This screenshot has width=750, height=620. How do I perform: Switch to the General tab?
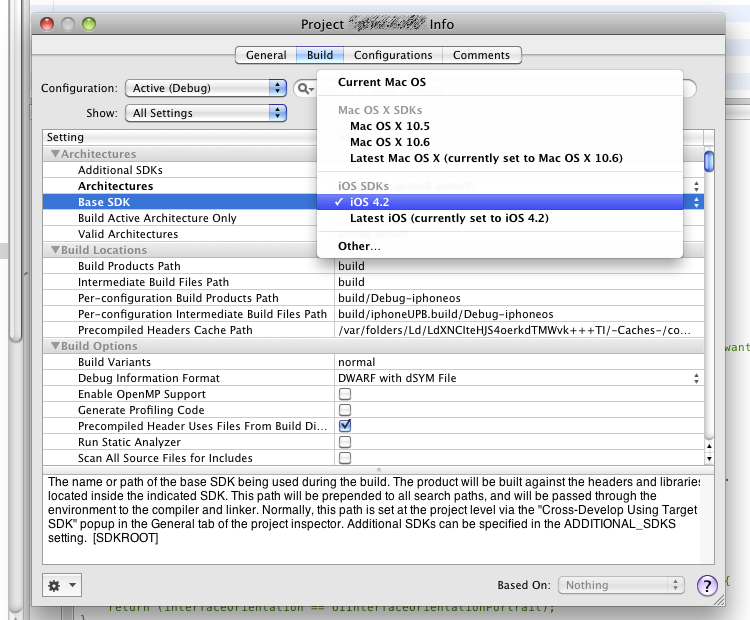pos(266,55)
